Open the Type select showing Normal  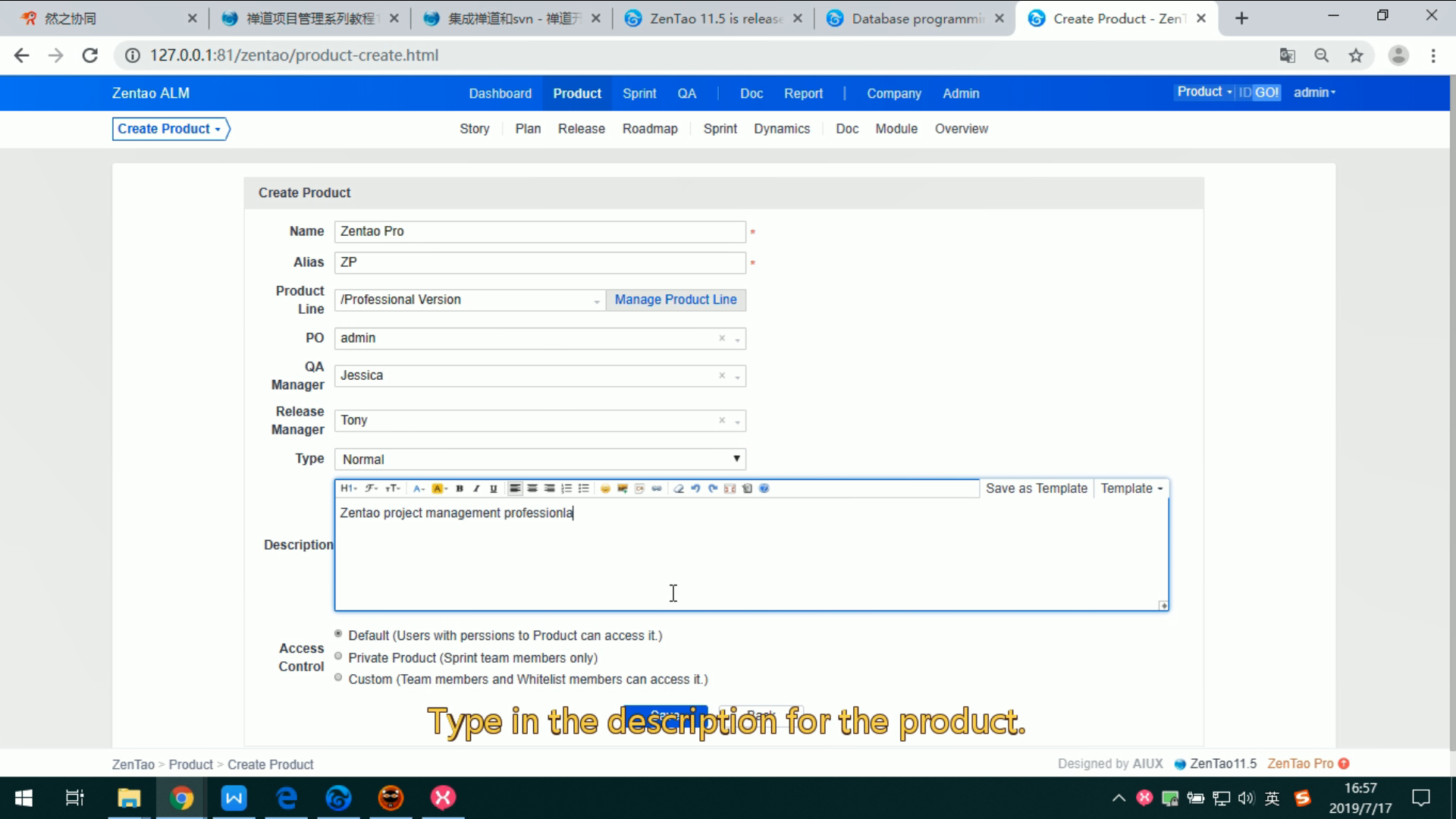pos(540,459)
